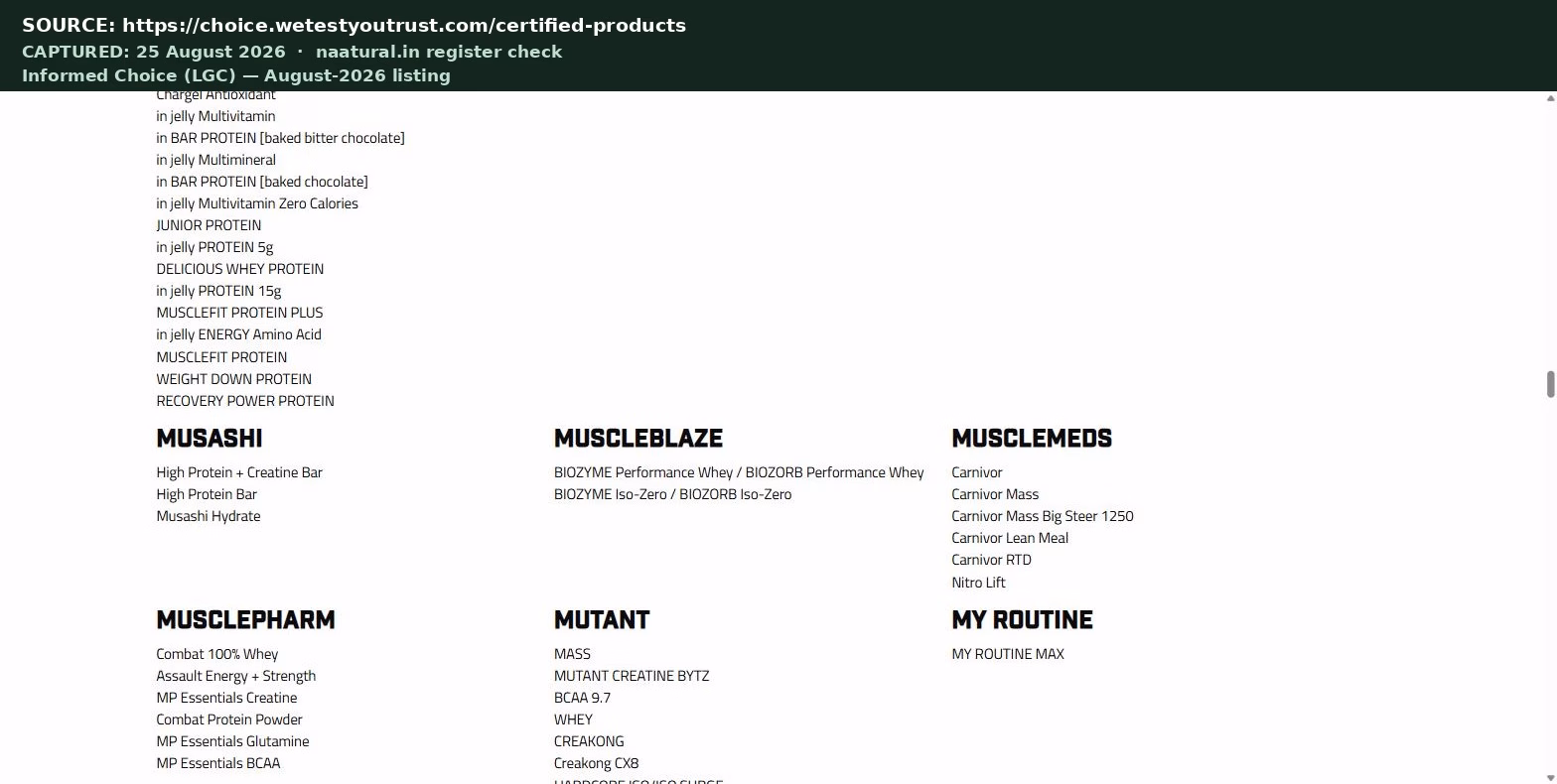Screen dimensions: 1557x784
Task: Click the scrollbar down arrow
Action: tap(1550, 777)
